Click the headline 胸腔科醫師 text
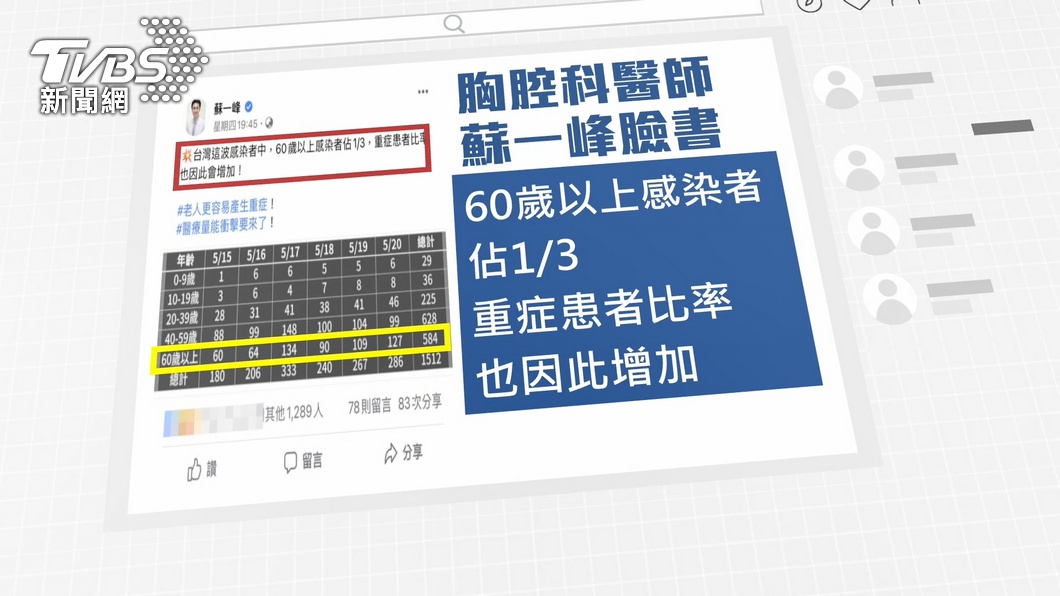This screenshot has width=1060, height=596. click(x=585, y=85)
